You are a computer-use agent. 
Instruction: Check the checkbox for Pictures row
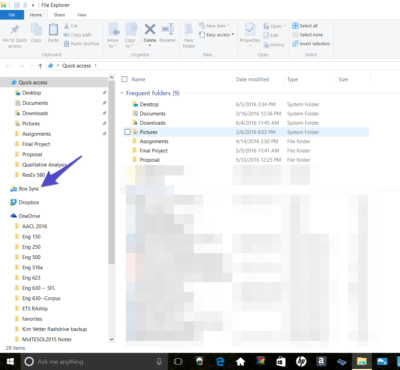tap(127, 132)
